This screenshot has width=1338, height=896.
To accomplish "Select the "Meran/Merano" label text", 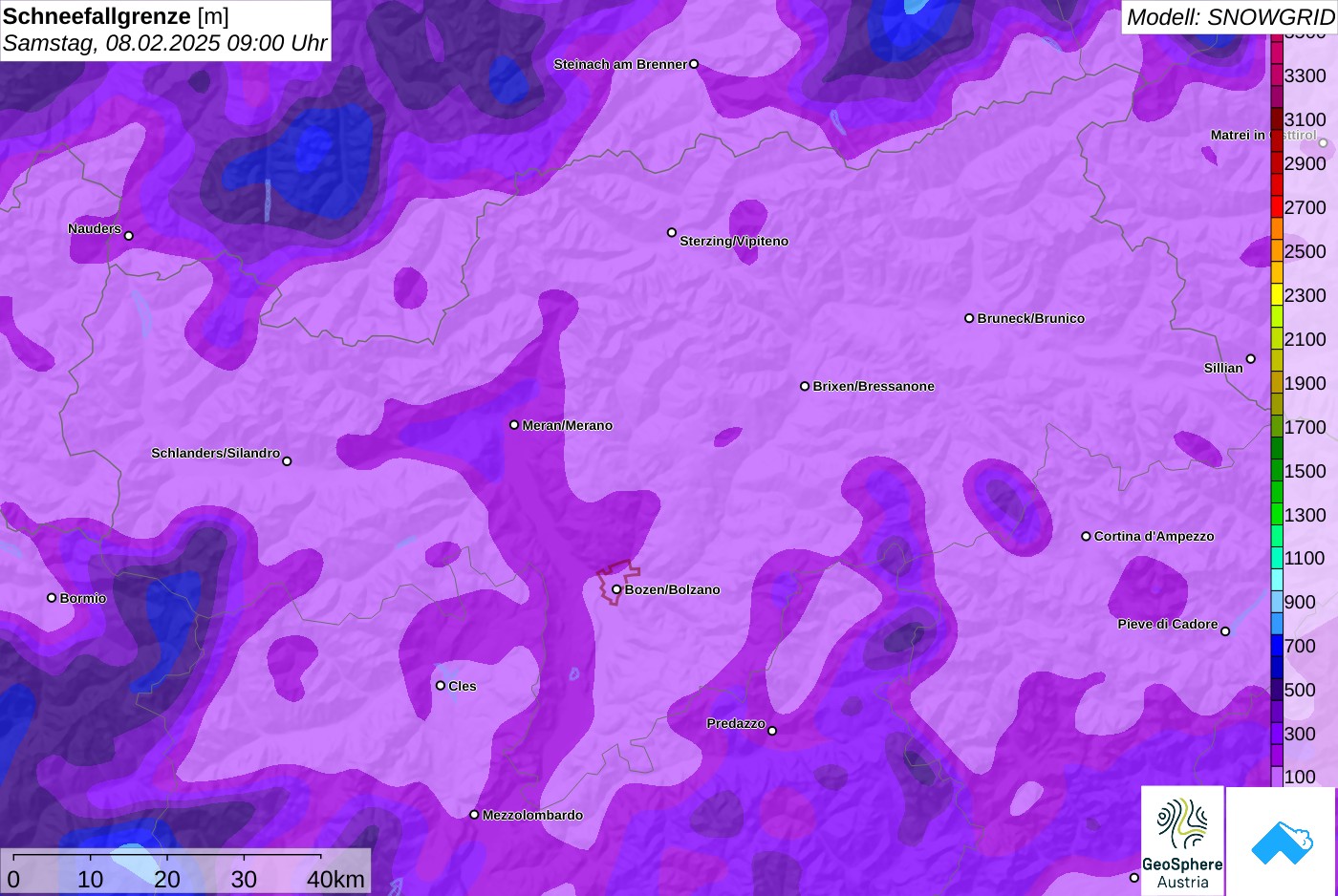I will [568, 425].
